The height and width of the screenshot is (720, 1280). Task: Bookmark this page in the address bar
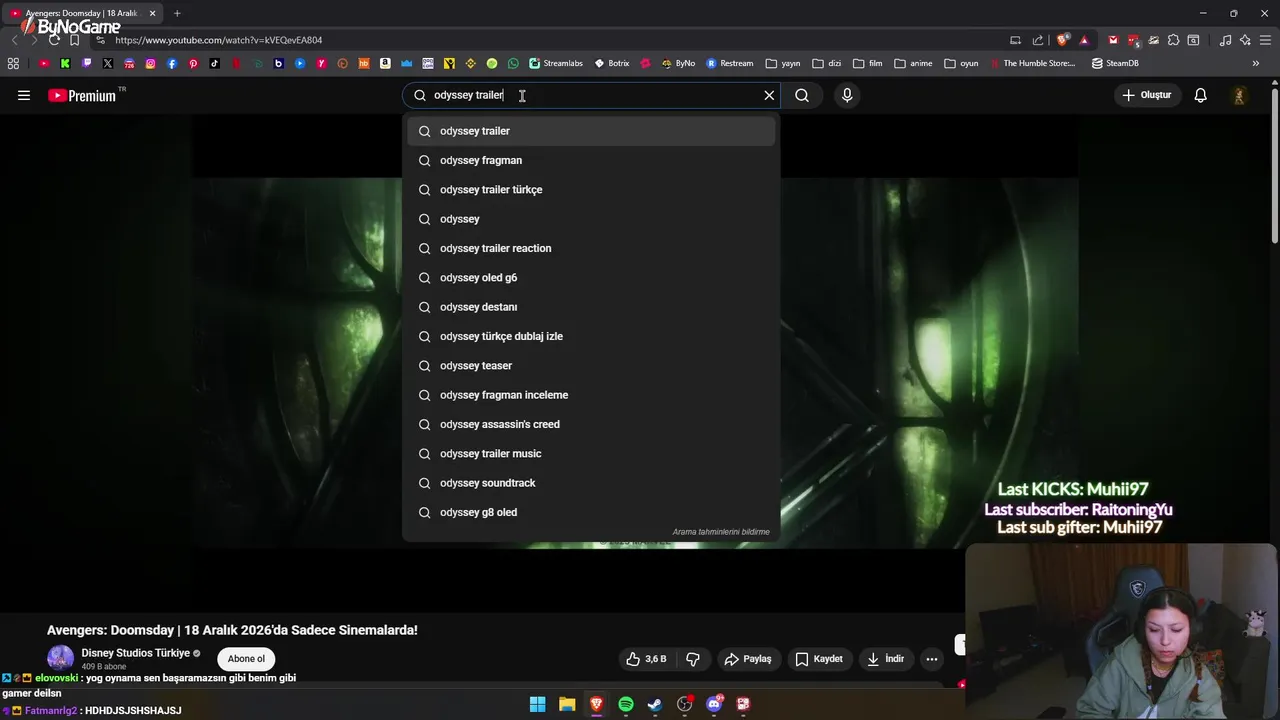74,40
